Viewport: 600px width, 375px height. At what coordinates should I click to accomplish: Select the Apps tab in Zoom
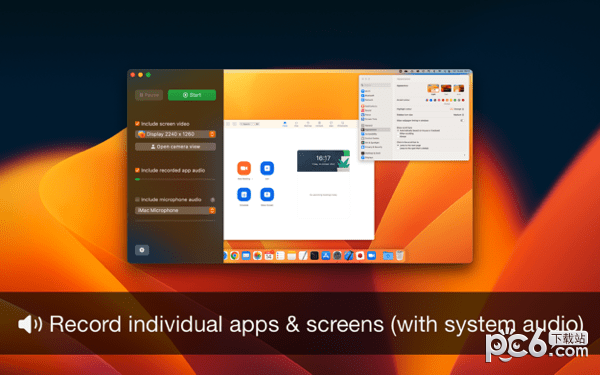[x=331, y=124]
